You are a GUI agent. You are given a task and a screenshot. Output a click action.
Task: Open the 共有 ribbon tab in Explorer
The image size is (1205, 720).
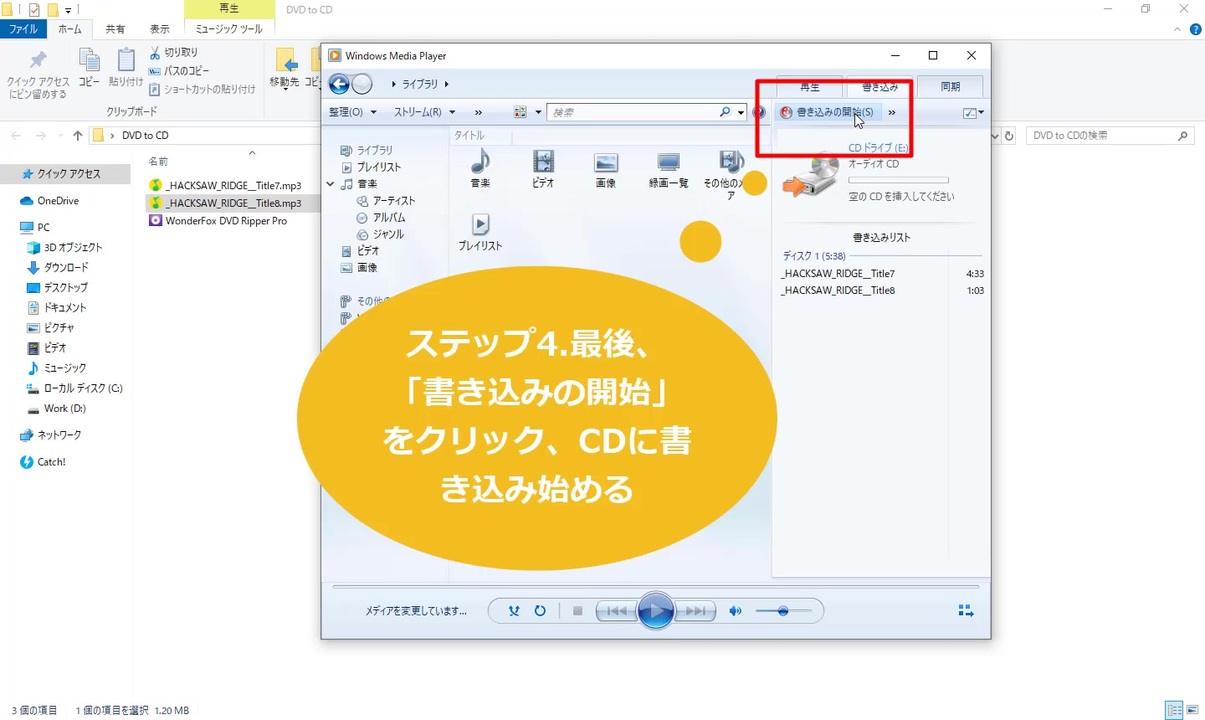[x=116, y=30]
